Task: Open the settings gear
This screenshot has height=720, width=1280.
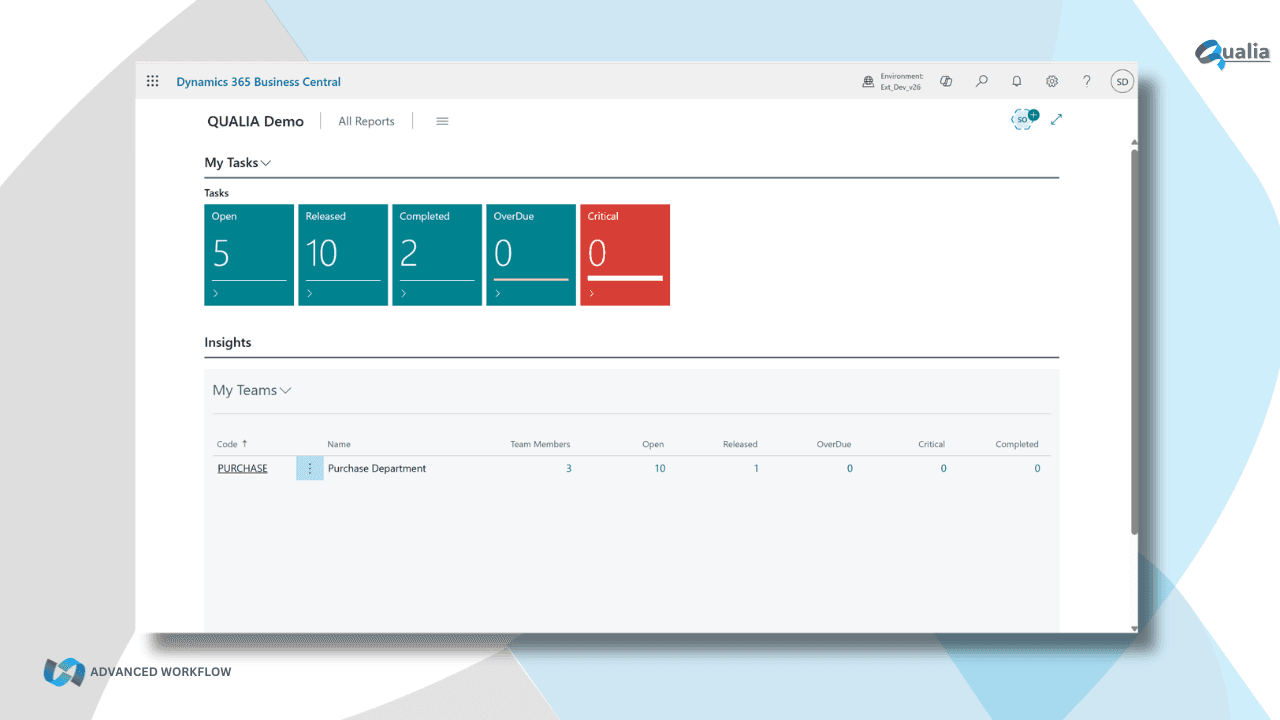Action: point(1052,82)
